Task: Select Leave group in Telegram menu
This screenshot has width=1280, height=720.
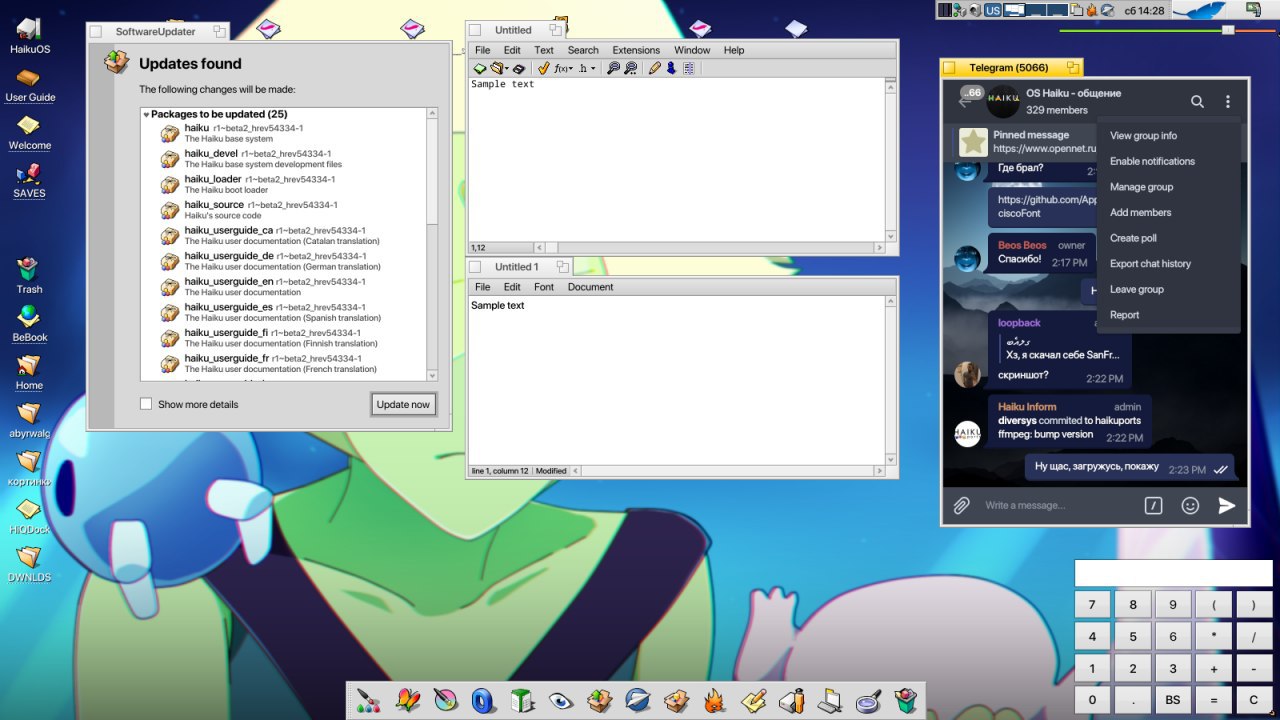Action: point(1168,289)
